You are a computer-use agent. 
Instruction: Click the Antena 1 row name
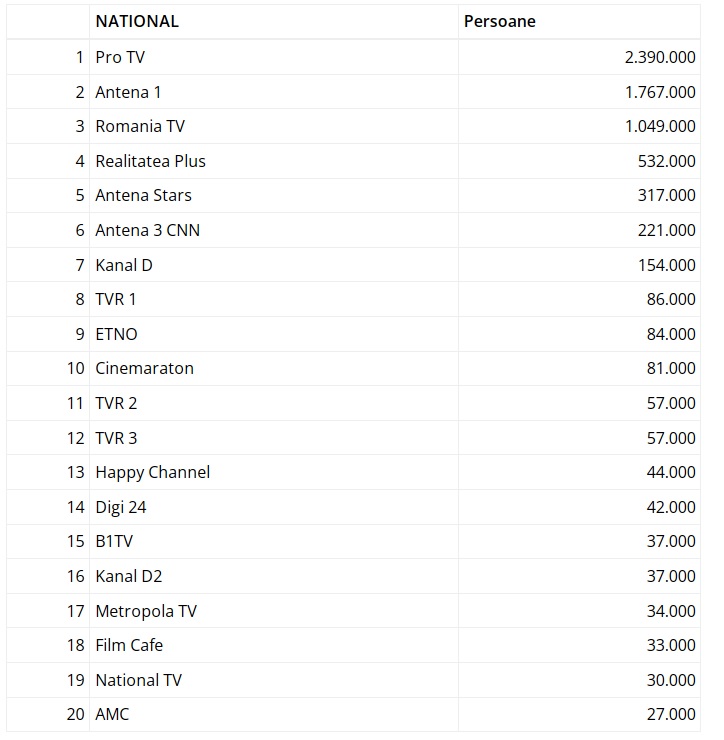point(128,92)
